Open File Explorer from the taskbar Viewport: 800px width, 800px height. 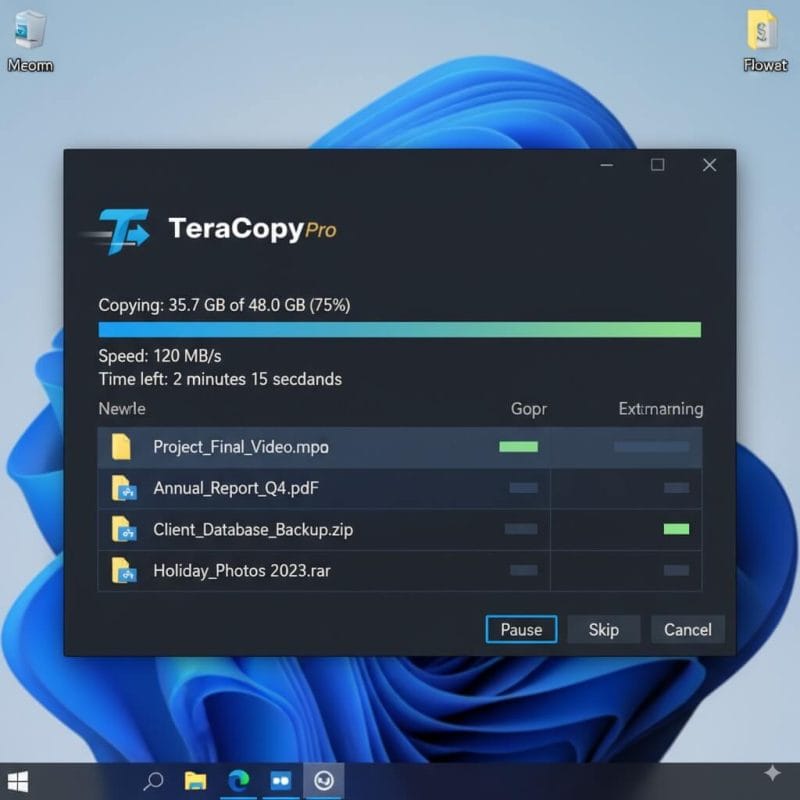pyautogui.click(x=195, y=780)
